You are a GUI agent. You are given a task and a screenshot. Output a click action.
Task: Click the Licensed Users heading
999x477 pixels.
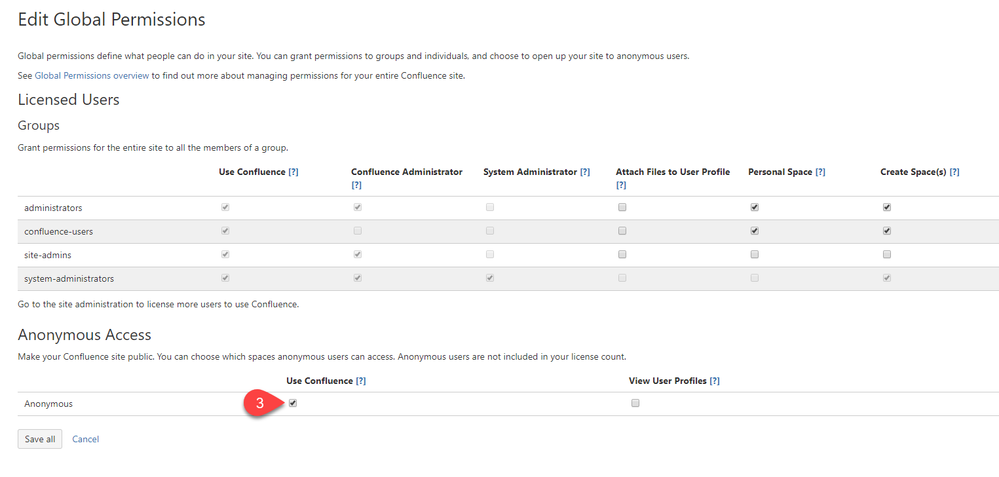69,100
